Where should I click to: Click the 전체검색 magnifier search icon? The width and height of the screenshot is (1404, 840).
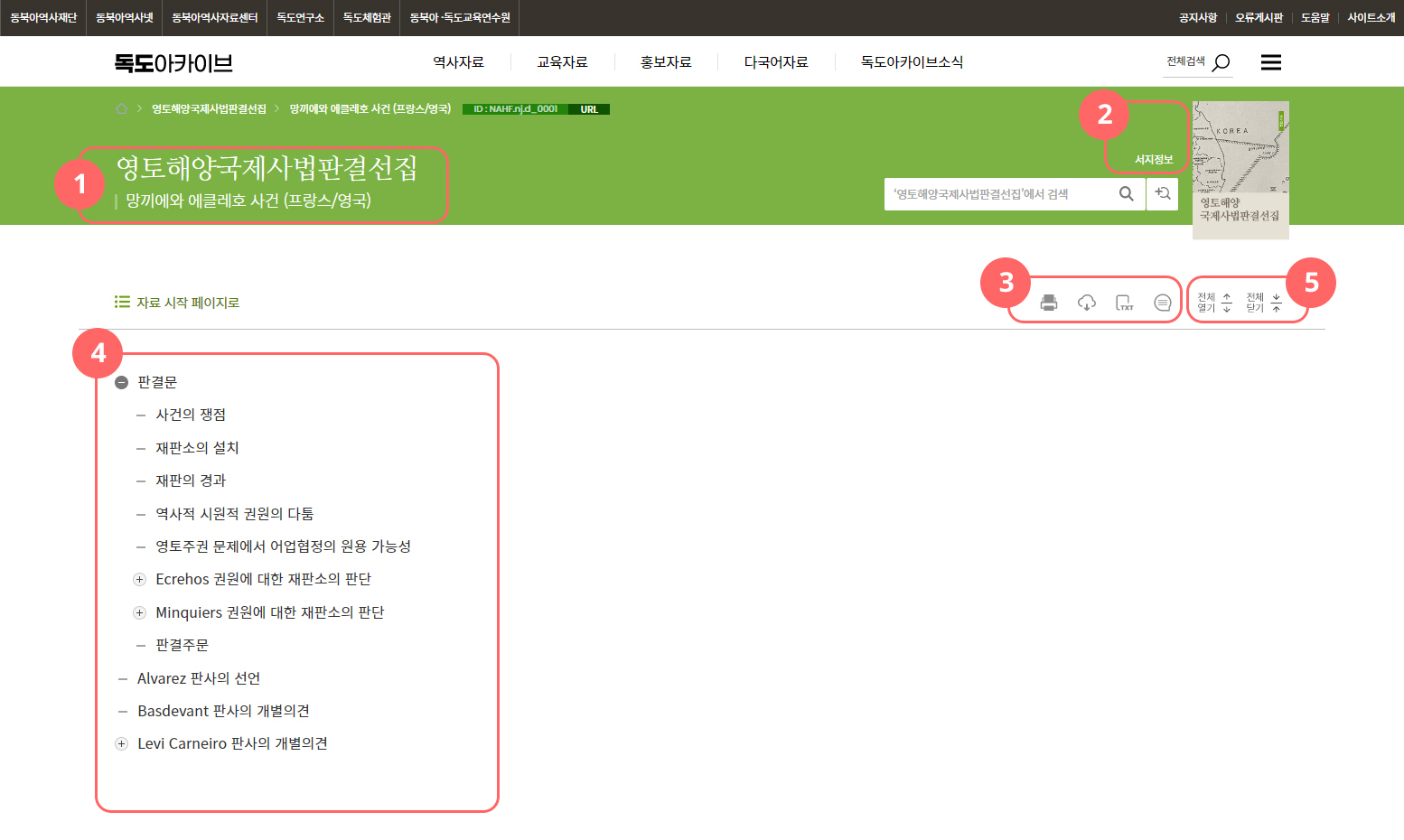pyautogui.click(x=1220, y=61)
